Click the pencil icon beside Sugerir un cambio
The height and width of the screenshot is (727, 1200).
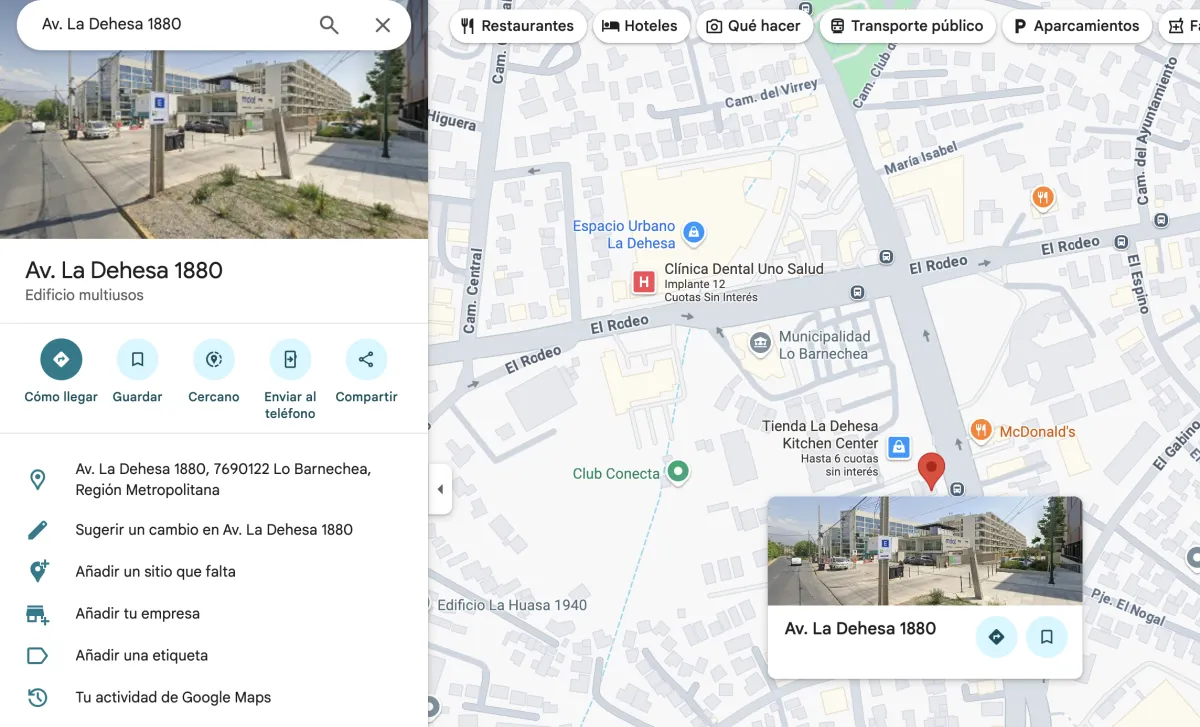[x=37, y=530]
